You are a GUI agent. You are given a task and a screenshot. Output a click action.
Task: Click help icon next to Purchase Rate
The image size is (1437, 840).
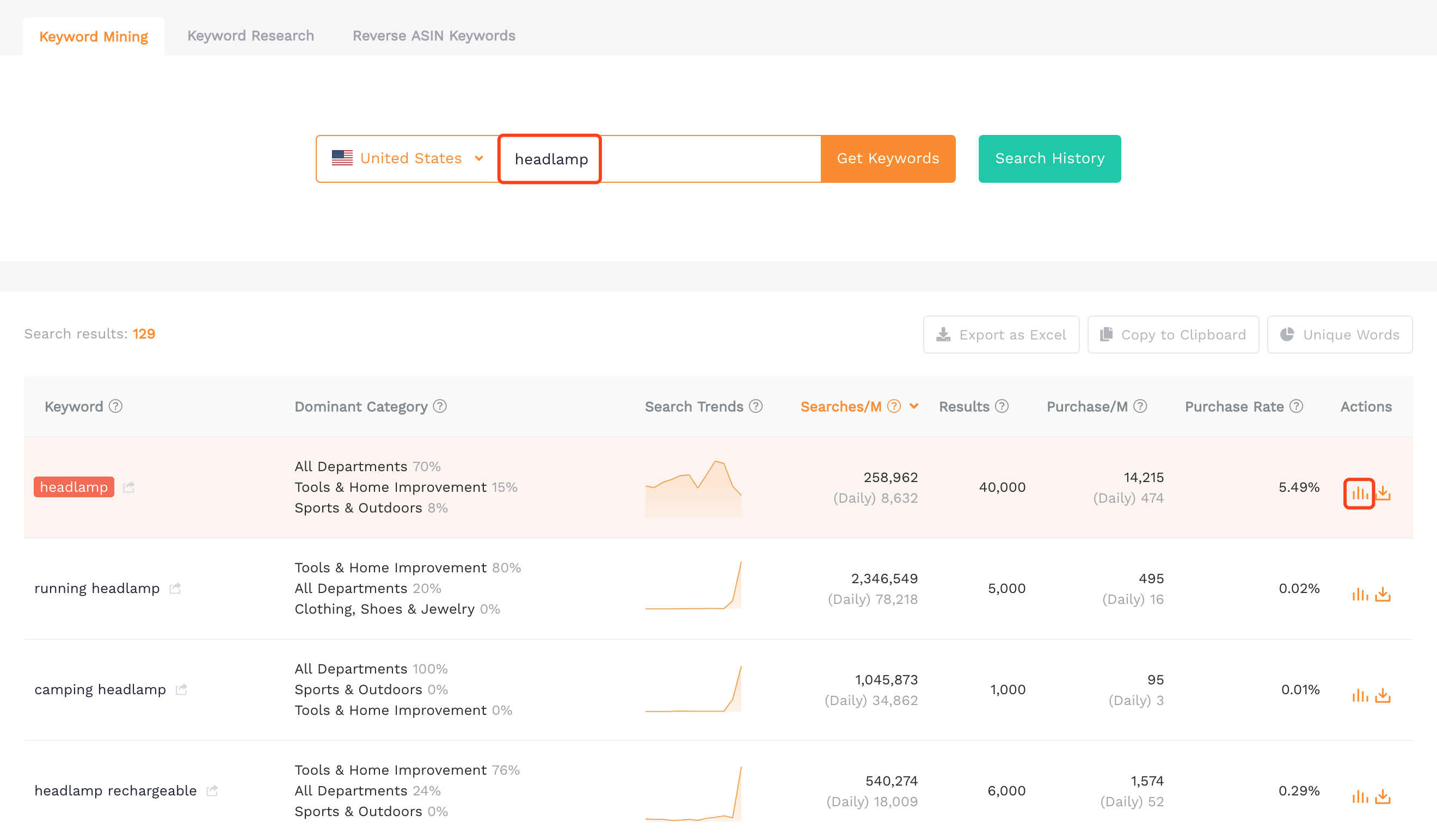pos(1296,406)
